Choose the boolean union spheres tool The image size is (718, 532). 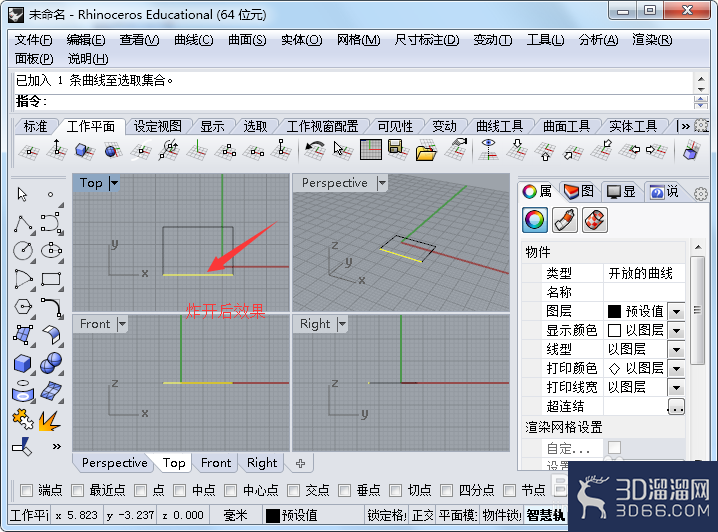pyautogui.click(x=51, y=363)
